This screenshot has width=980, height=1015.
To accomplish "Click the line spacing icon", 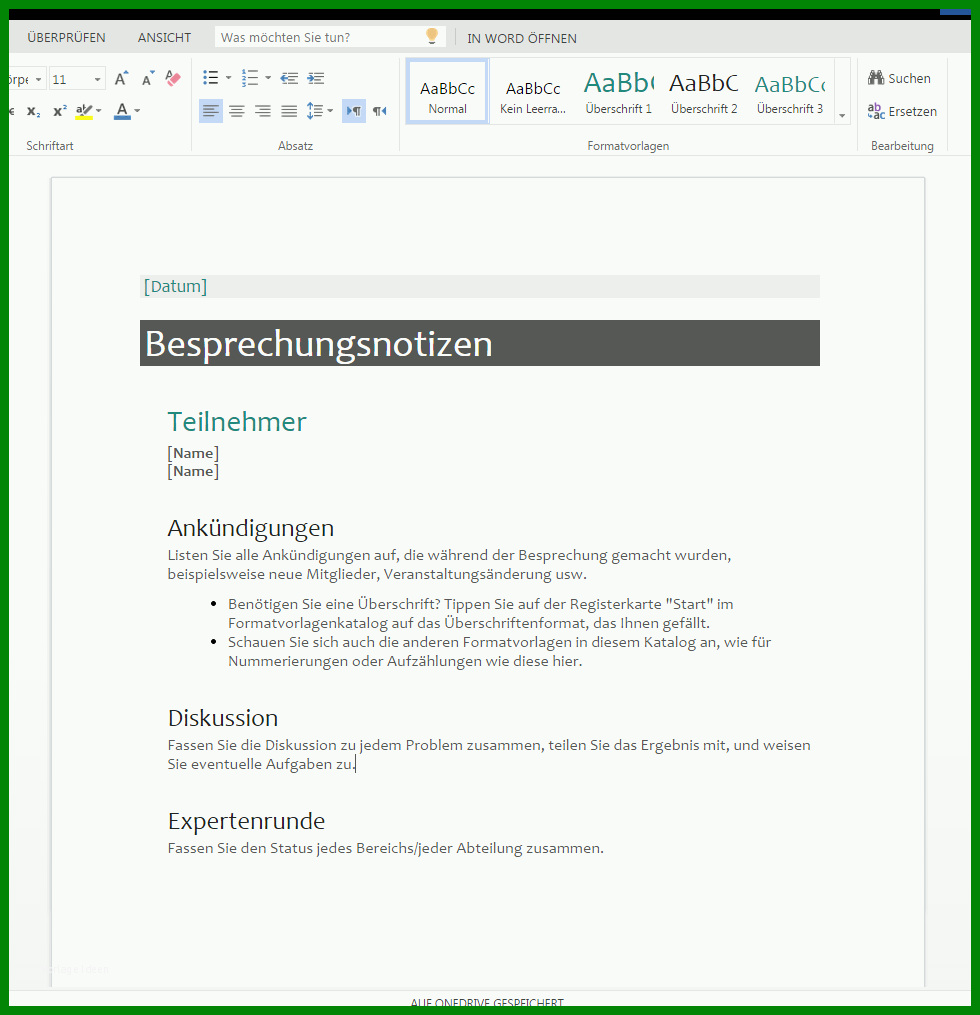I will click(x=315, y=111).
